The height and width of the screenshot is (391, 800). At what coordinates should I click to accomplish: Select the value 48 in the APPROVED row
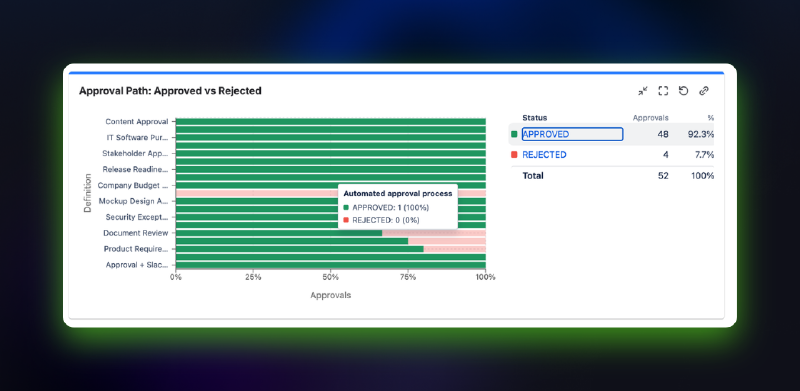coord(663,134)
